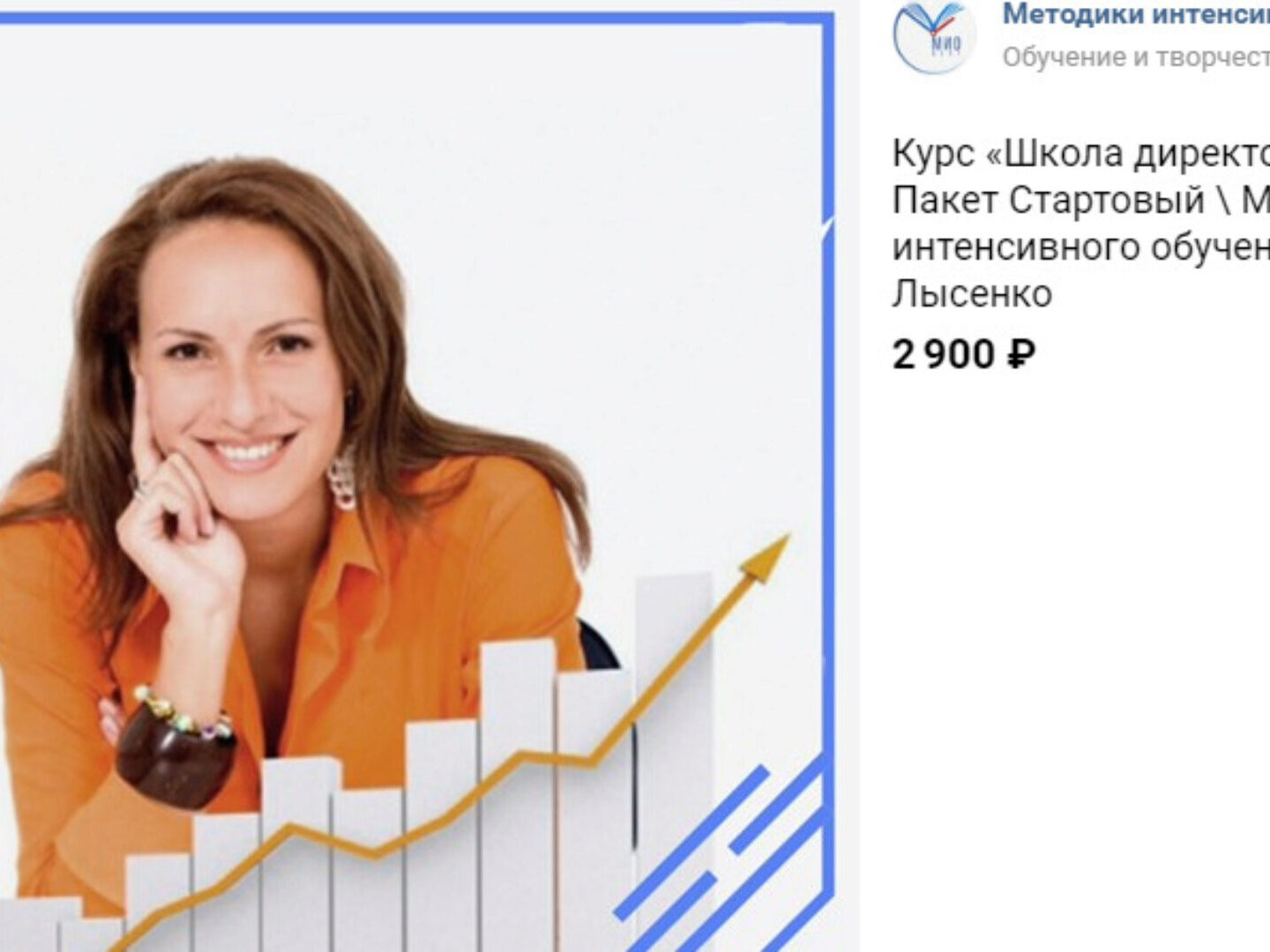This screenshot has width=1270, height=952.
Task: Click the интенсивного обучен text line
Action: [1081, 247]
